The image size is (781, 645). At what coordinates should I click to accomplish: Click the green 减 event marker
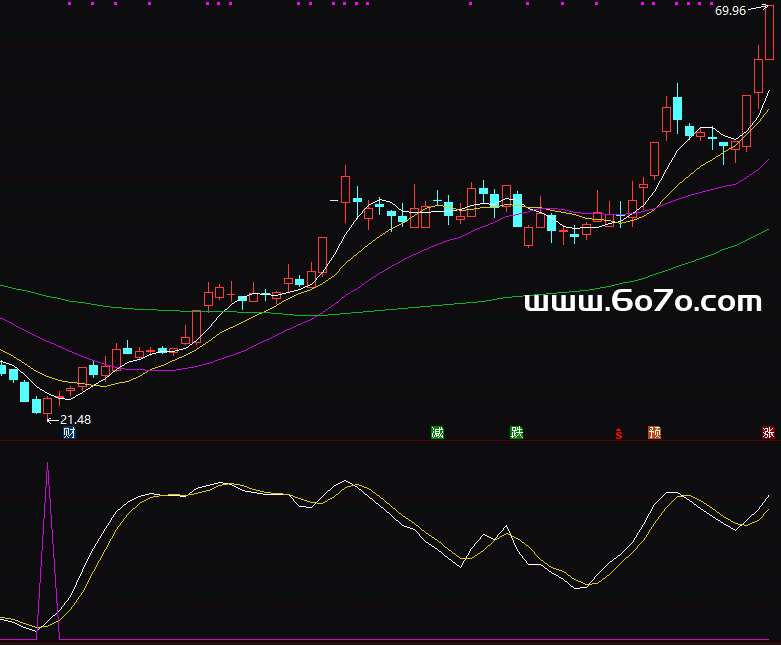437,433
